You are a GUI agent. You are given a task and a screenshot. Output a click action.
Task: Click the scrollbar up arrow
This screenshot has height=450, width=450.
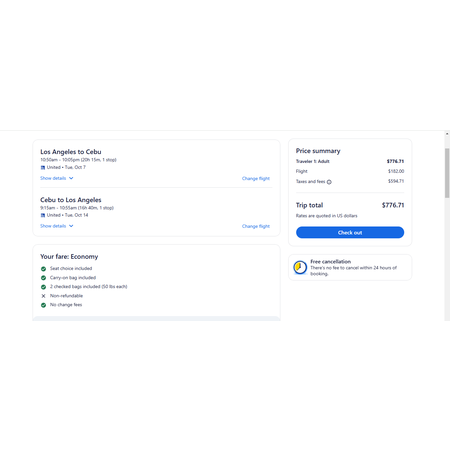(x=447, y=134)
